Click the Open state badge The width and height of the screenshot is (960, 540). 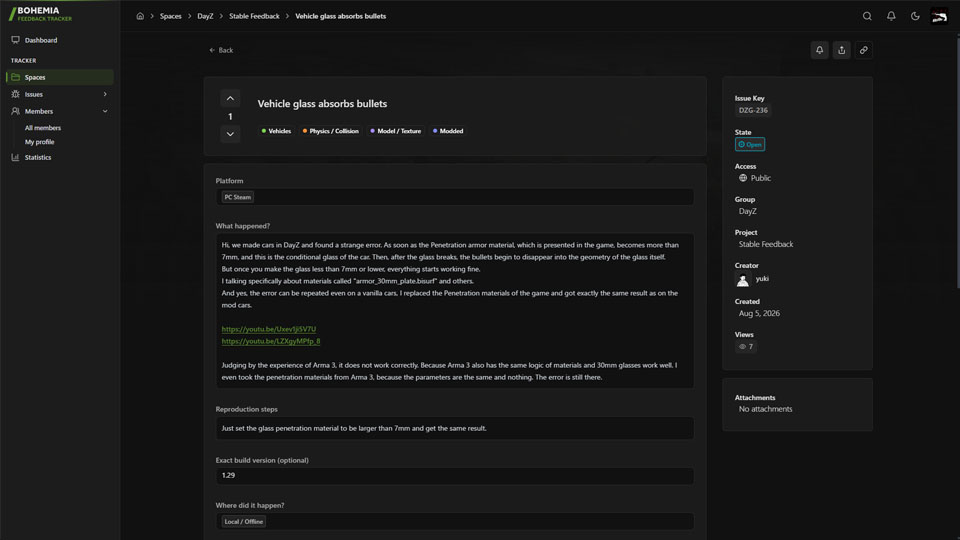click(x=750, y=144)
